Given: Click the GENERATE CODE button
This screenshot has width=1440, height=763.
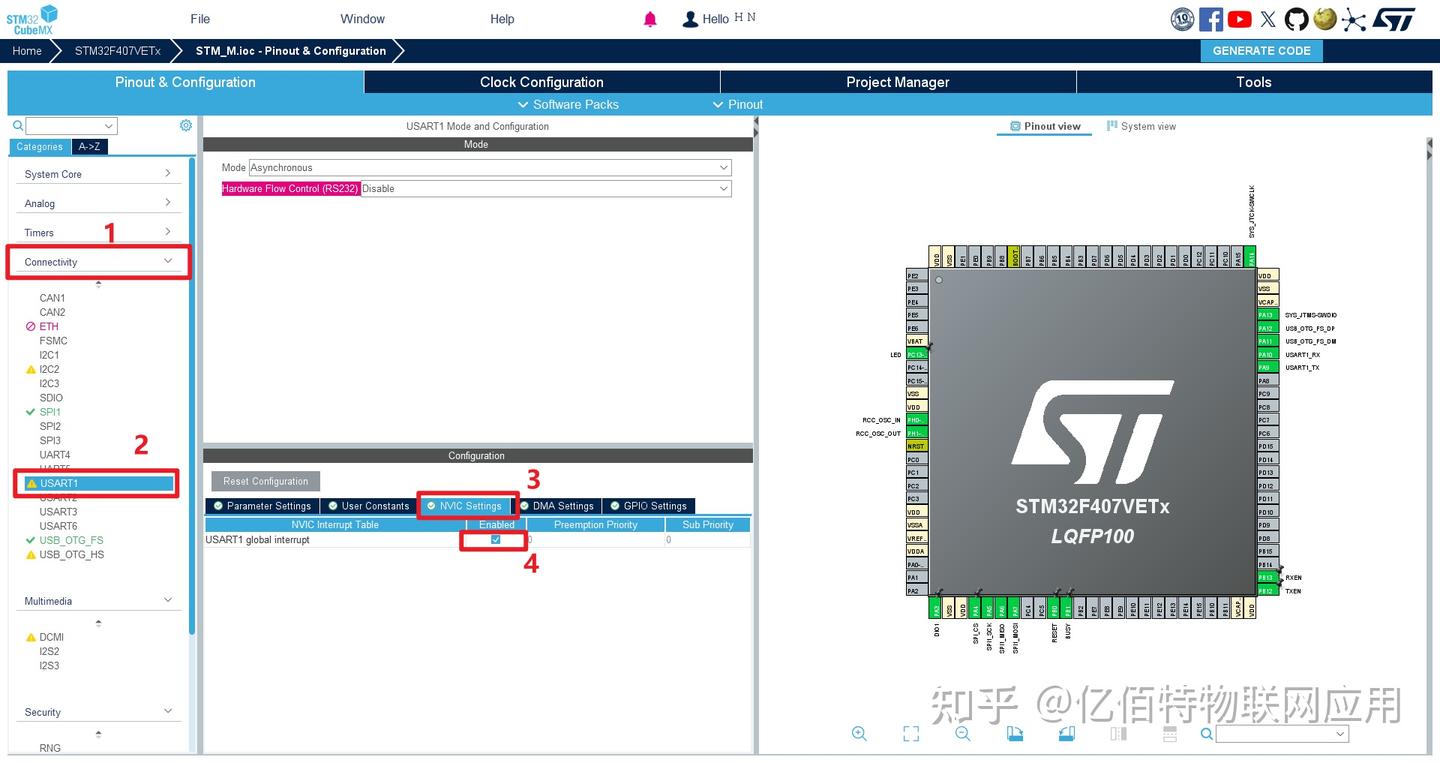Looking at the screenshot, I should (1261, 50).
